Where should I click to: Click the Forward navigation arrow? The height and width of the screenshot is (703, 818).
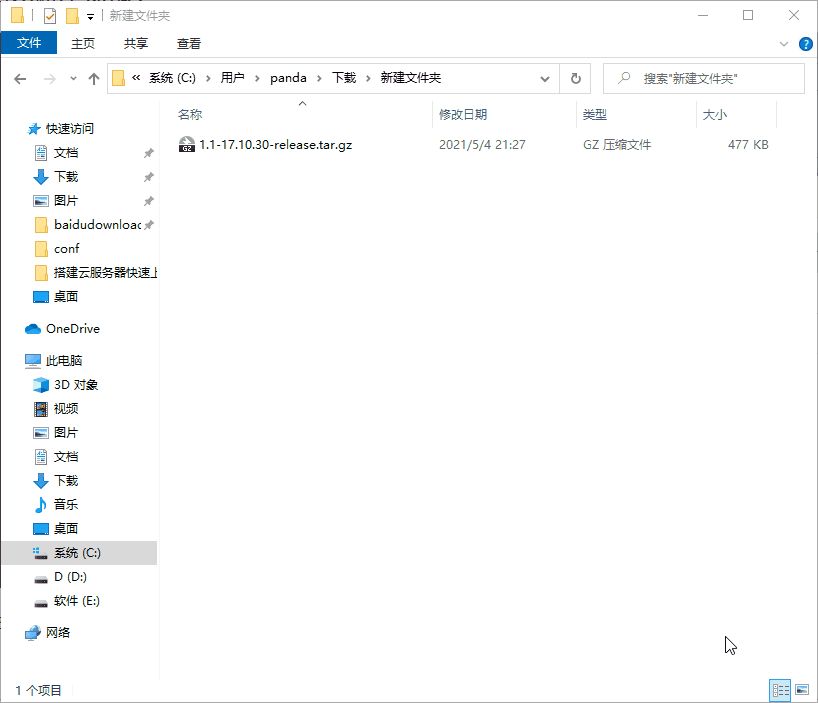click(x=50, y=79)
